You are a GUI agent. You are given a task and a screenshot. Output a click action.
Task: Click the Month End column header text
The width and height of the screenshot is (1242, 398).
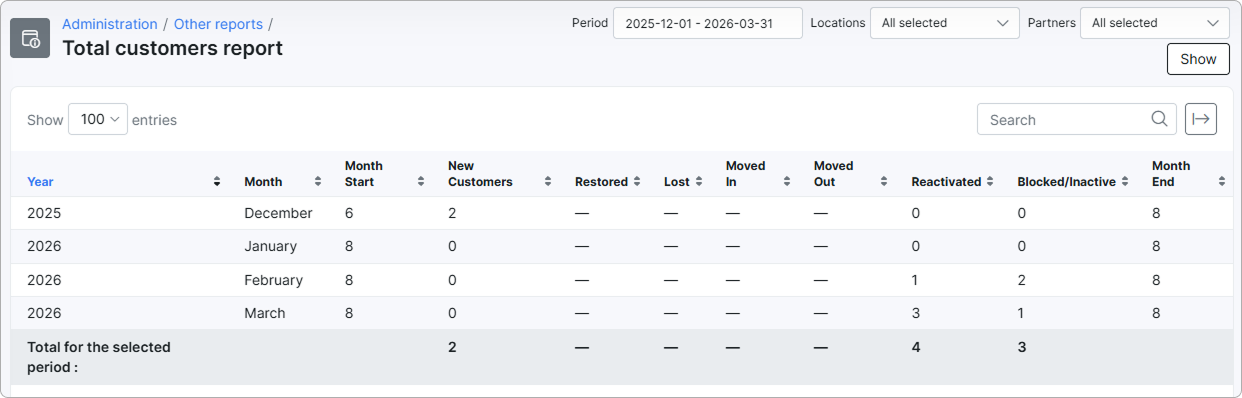point(1171,174)
